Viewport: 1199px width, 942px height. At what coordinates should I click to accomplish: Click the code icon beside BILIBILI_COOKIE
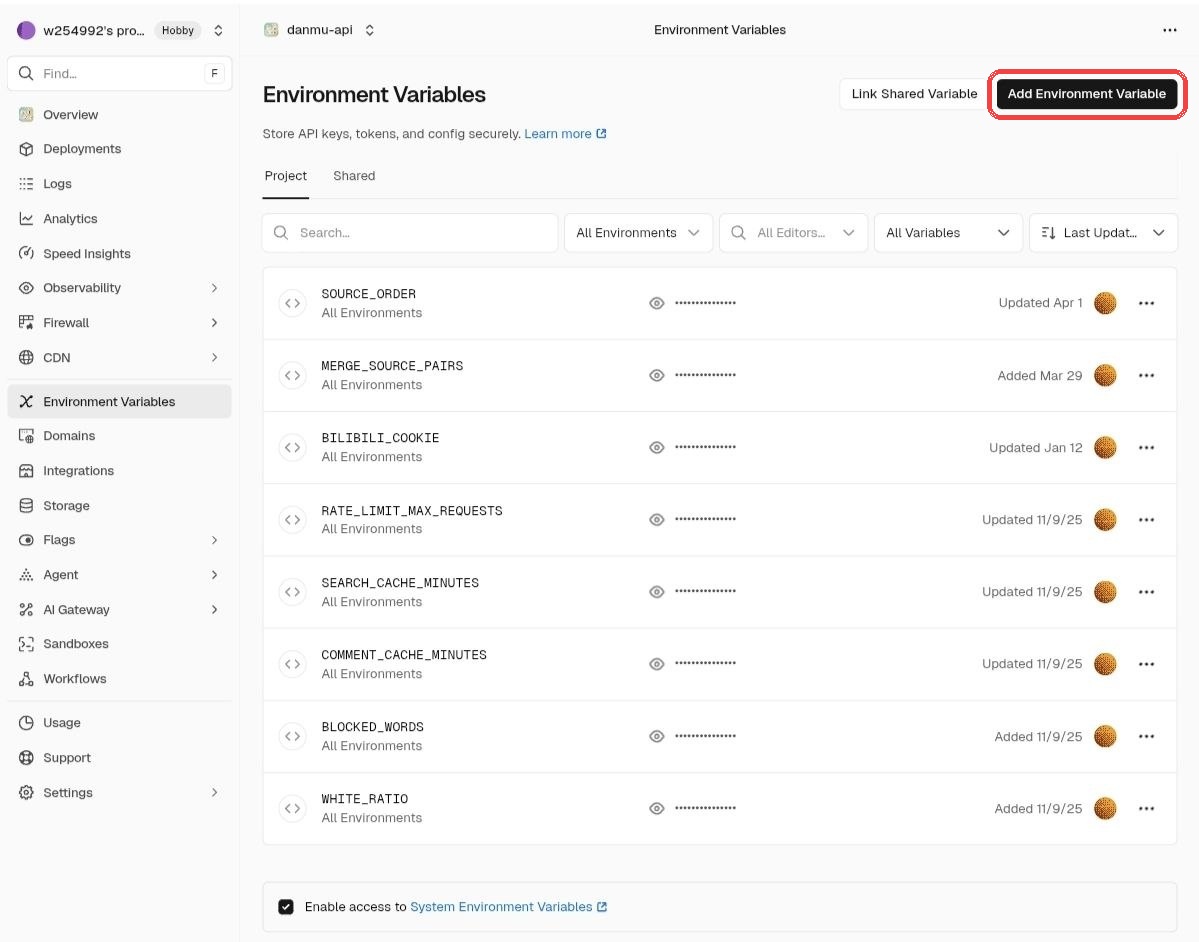point(292,447)
